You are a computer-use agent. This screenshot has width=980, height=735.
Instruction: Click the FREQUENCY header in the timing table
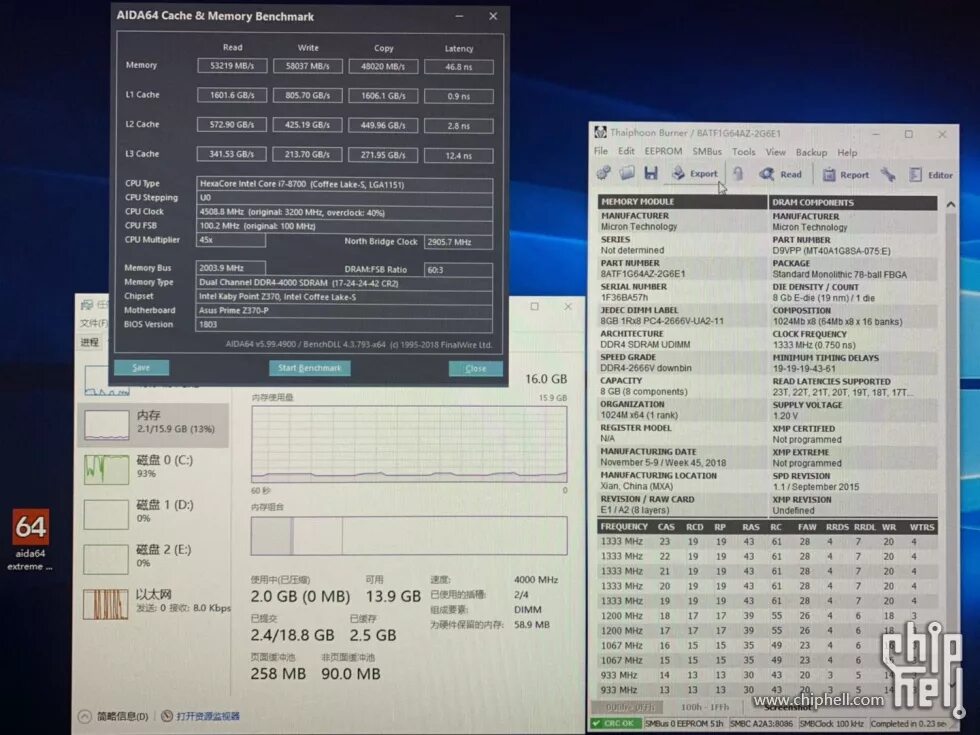pyautogui.click(x=624, y=527)
